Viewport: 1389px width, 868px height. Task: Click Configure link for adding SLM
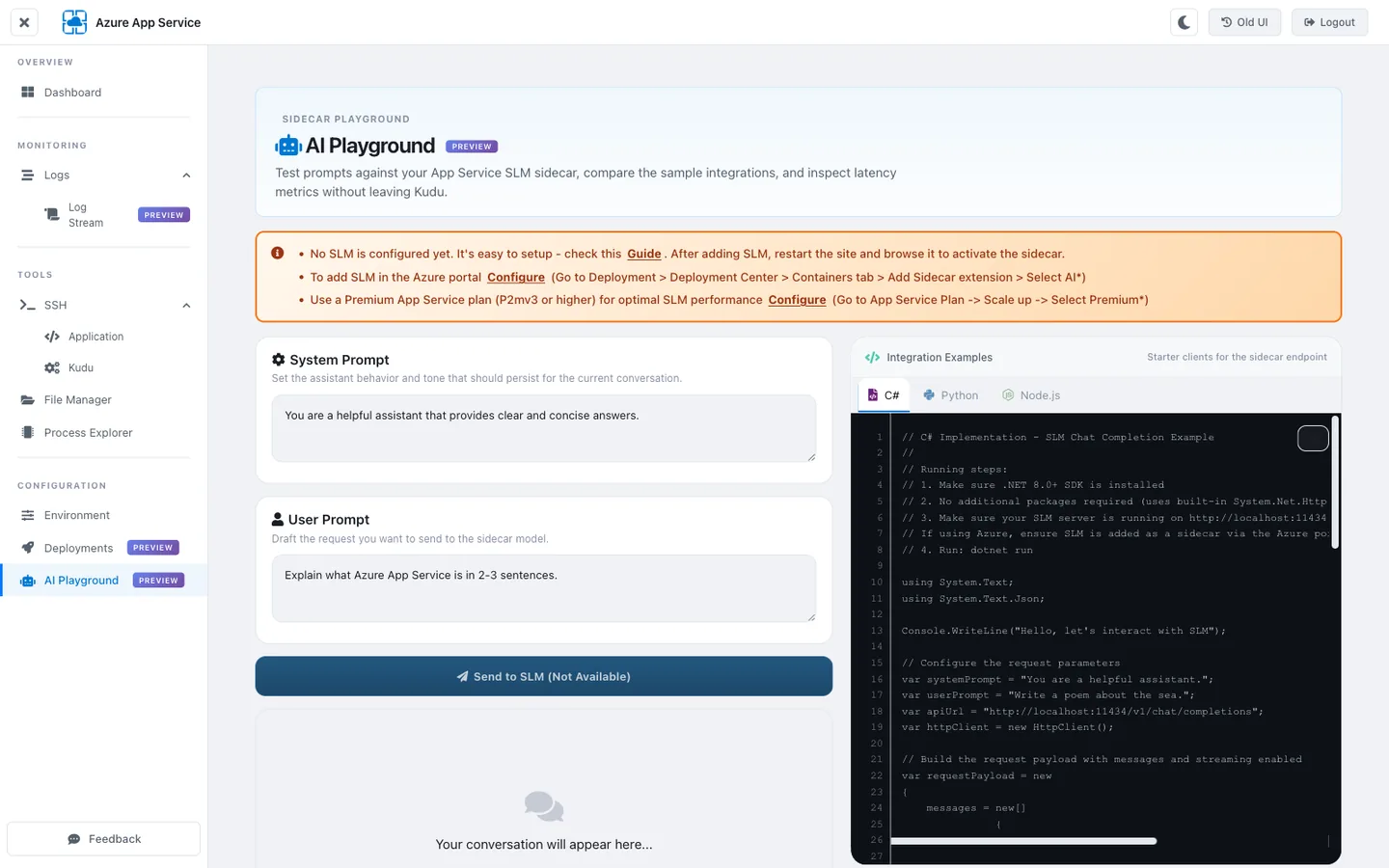pos(516,277)
